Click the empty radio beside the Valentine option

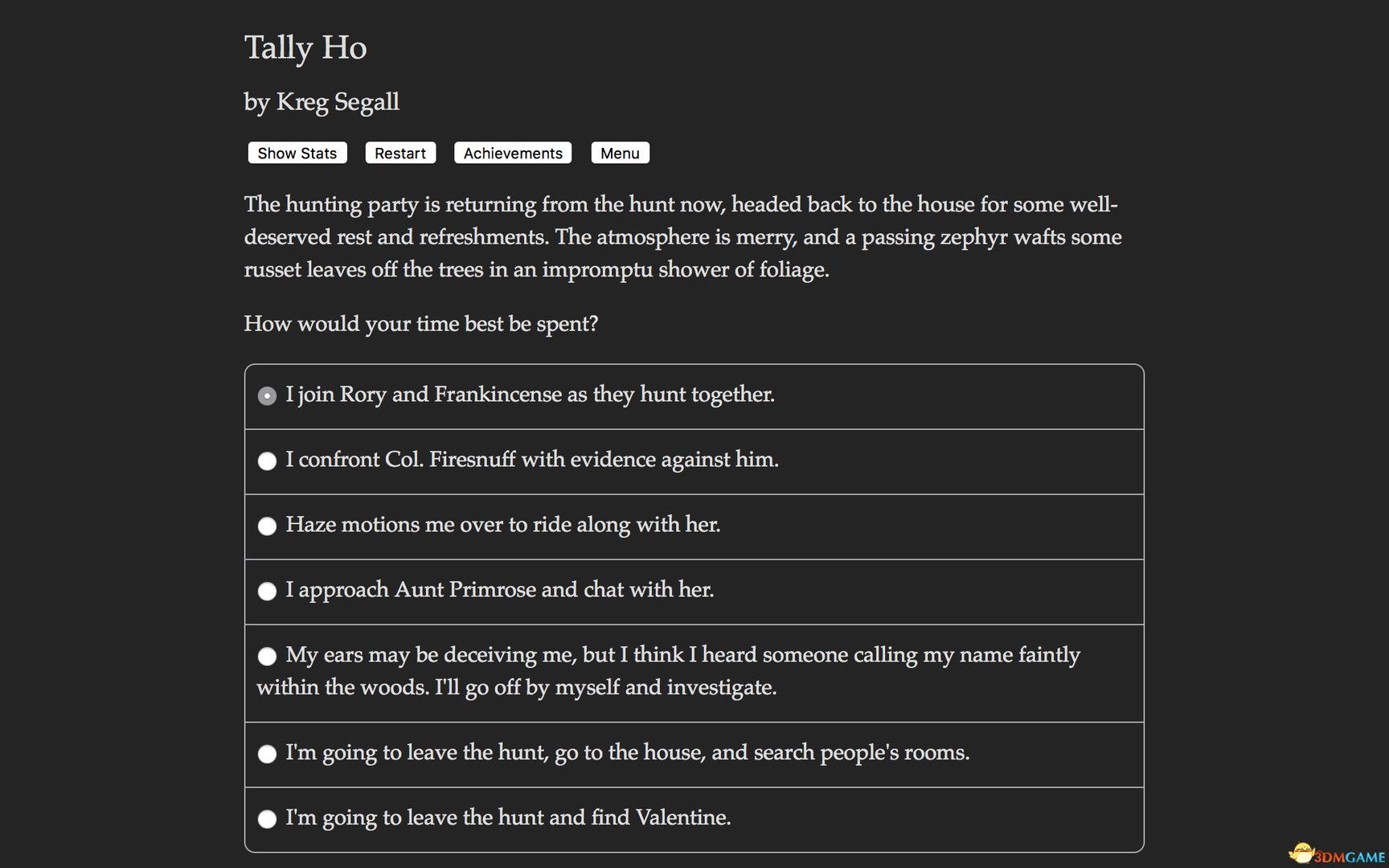click(x=267, y=818)
